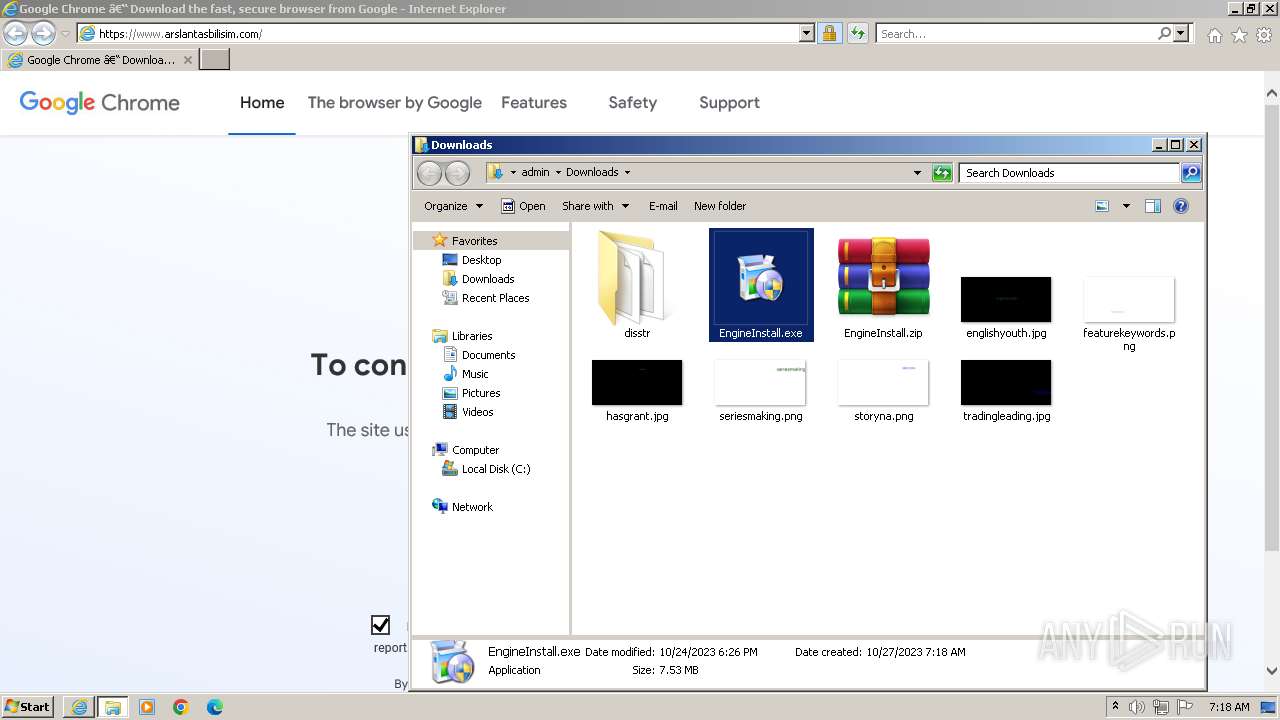Select the EngineInstall.zip archive icon
The image size is (1280, 720).
(883, 277)
